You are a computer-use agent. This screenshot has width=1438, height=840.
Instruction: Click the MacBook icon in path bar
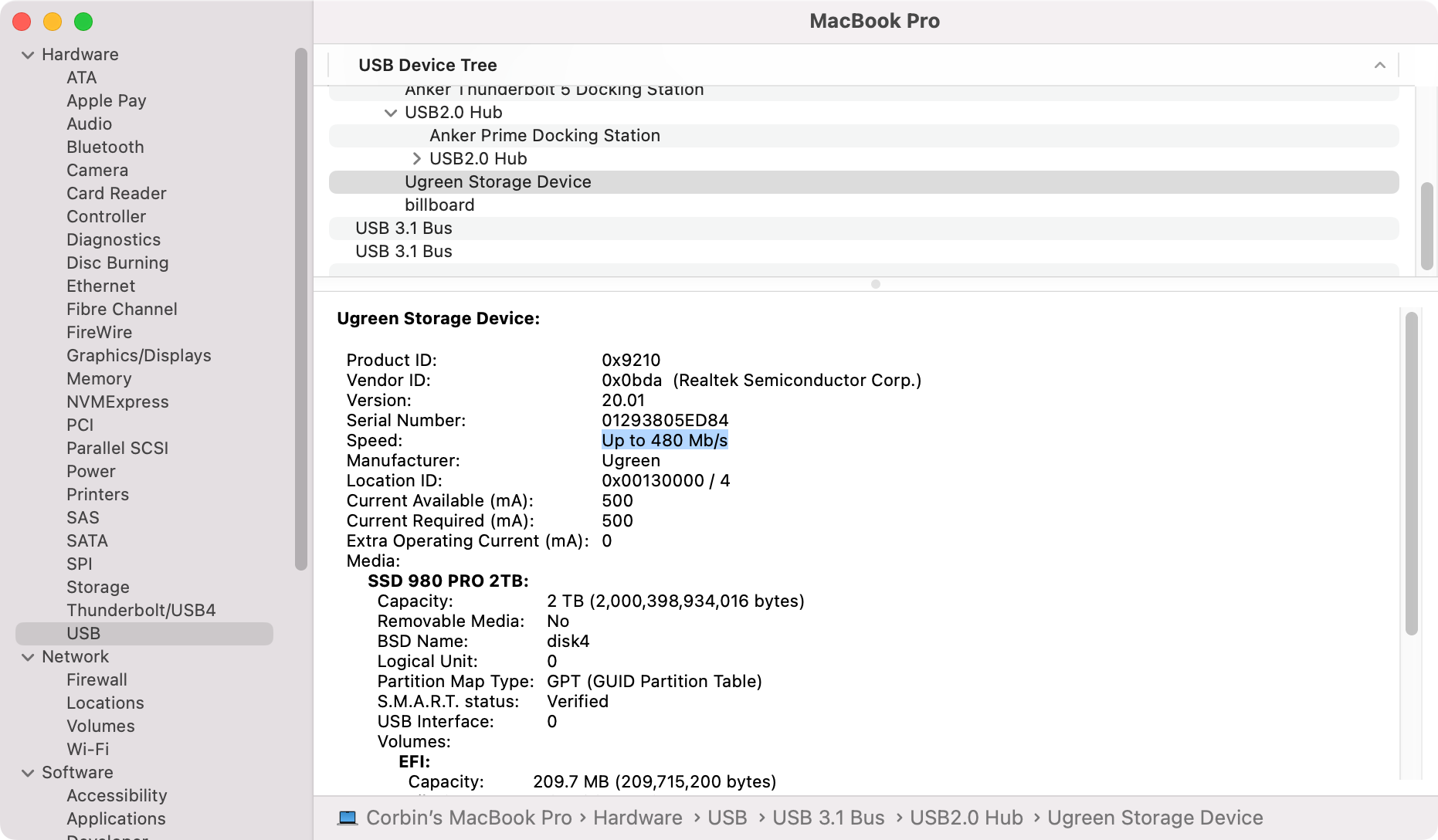(x=348, y=818)
